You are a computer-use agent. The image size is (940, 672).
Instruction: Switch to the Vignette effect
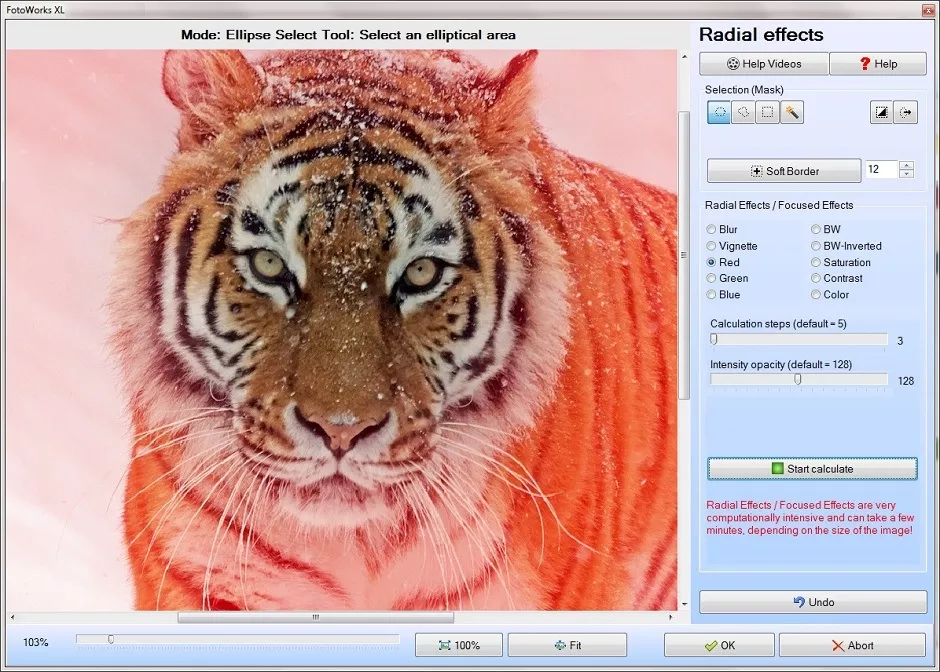tap(710, 245)
